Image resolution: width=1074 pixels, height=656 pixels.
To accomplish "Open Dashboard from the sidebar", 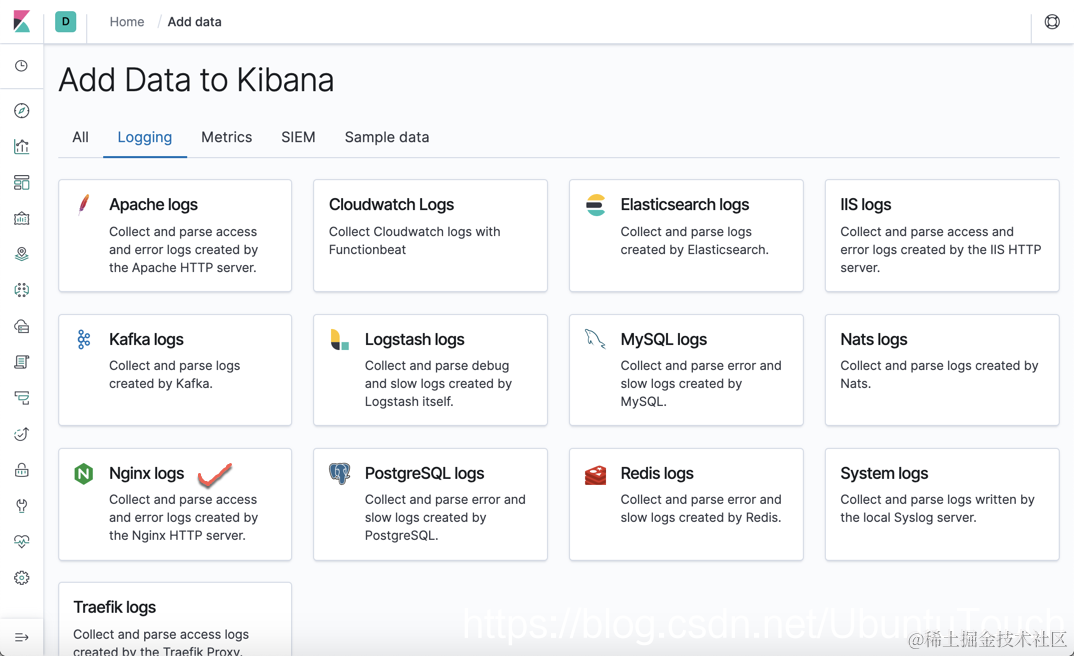I will (21, 182).
